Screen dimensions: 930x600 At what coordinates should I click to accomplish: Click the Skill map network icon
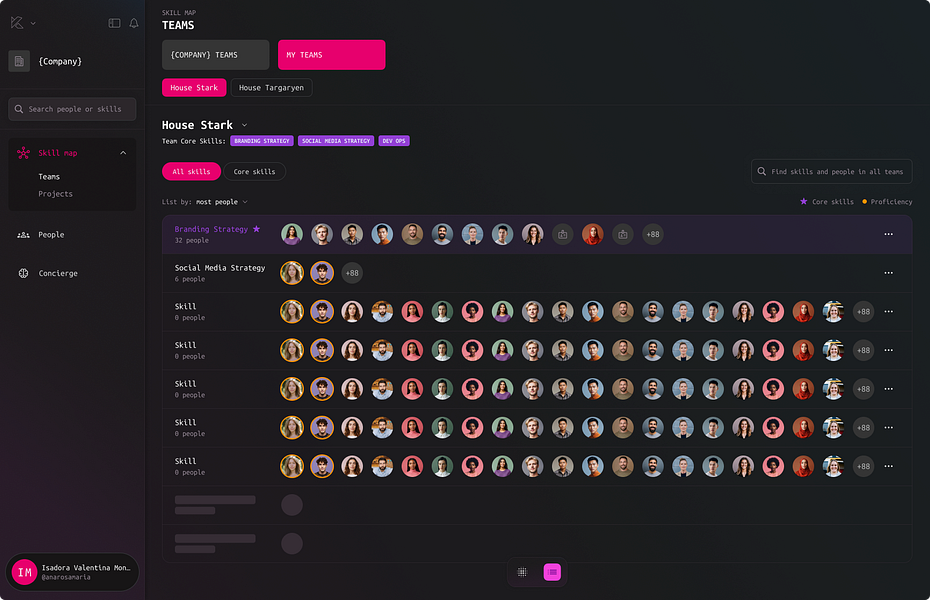click(x=23, y=153)
